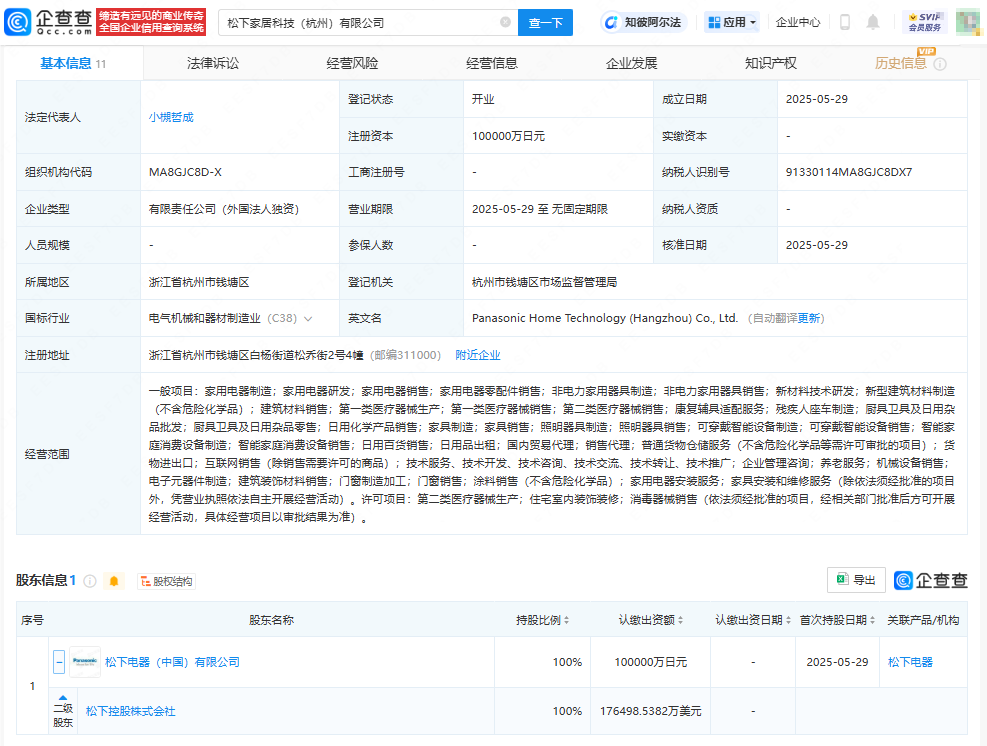
Task: Open the SVIP member service badge
Action: pos(925,22)
